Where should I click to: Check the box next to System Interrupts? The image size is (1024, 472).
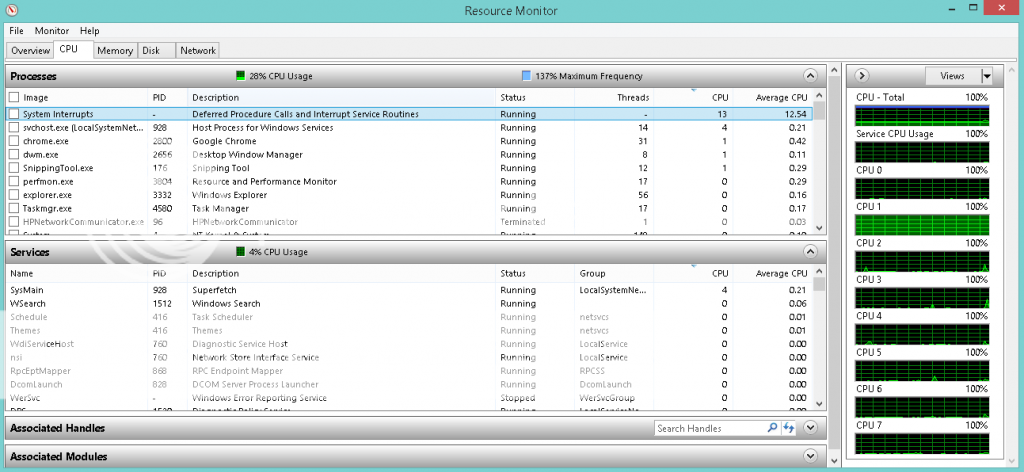pyautogui.click(x=14, y=114)
